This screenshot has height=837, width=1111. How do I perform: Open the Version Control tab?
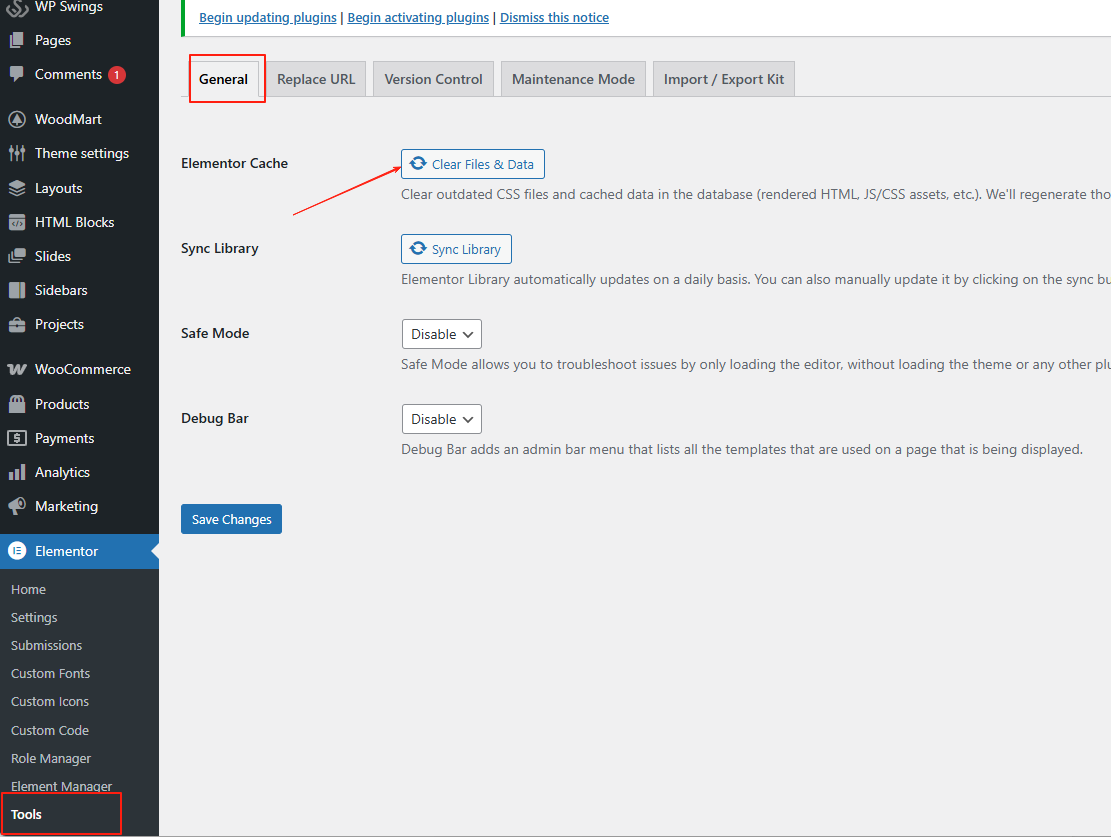(433, 79)
